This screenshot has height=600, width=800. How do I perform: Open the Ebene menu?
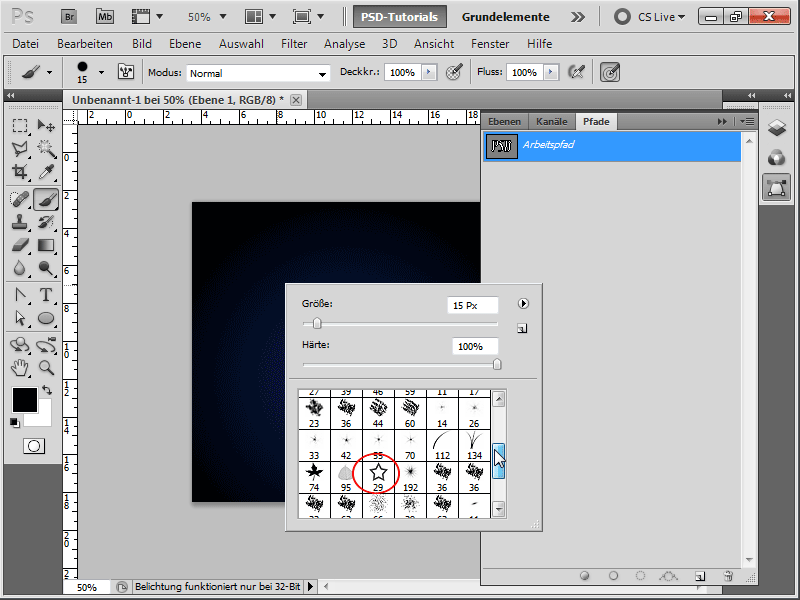(x=185, y=44)
